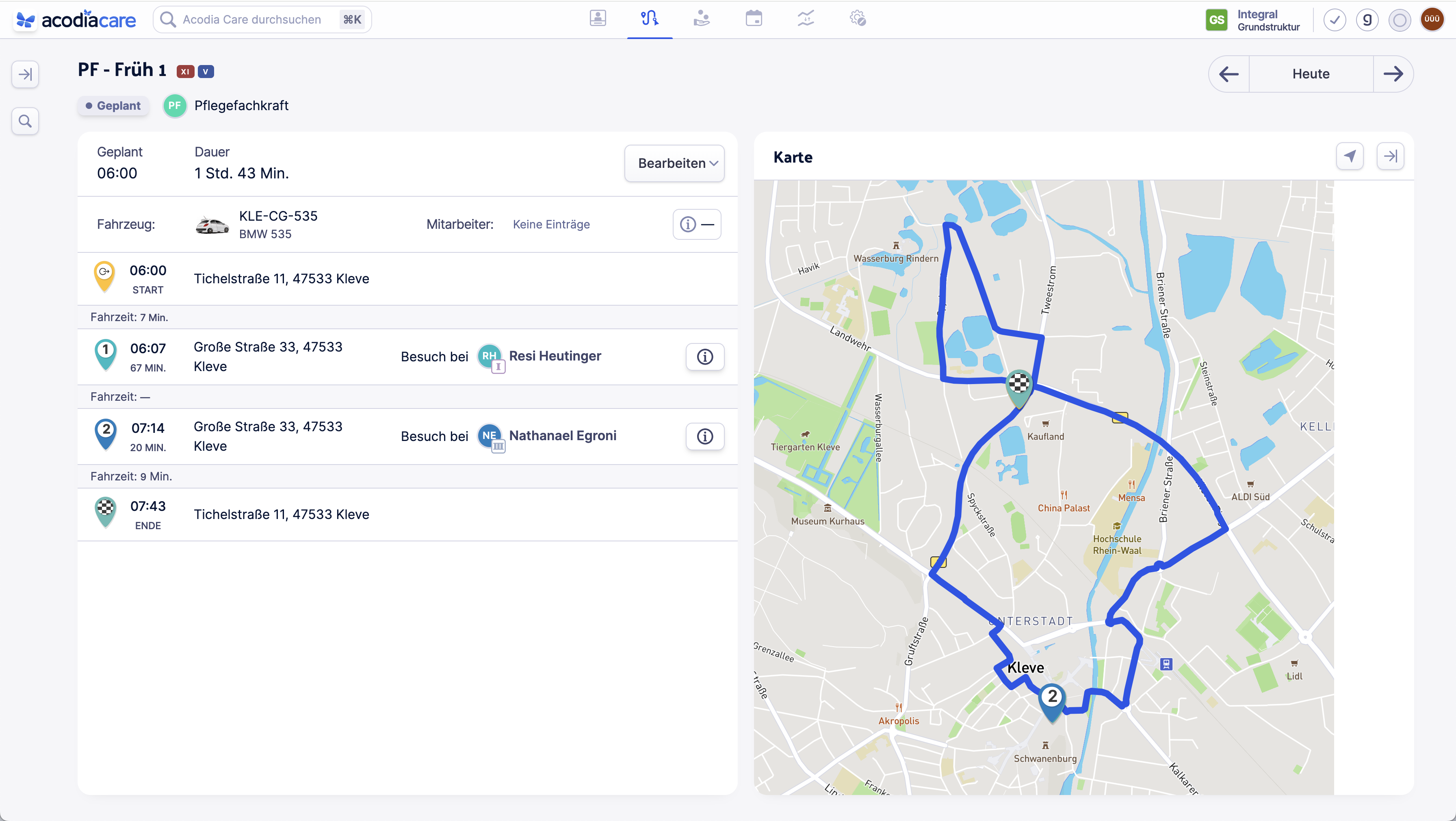Select the Geplant status label

point(113,105)
